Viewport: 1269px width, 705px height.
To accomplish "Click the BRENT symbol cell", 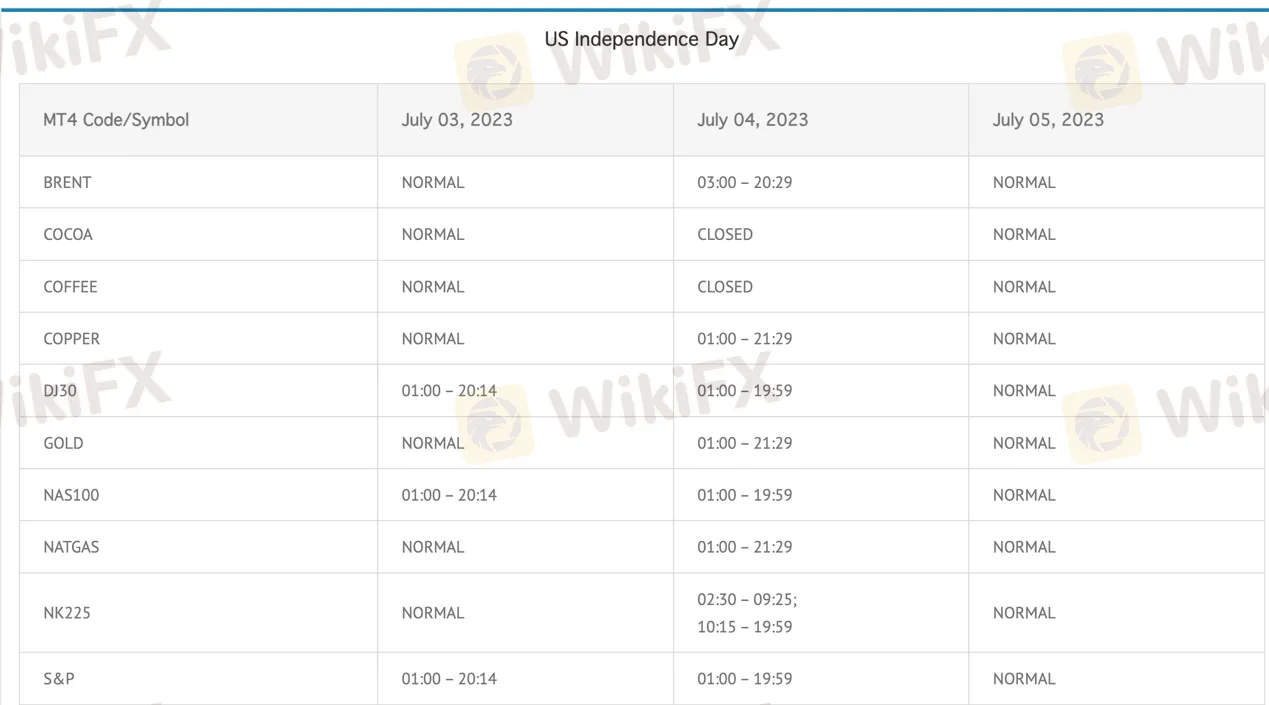I will tap(67, 182).
